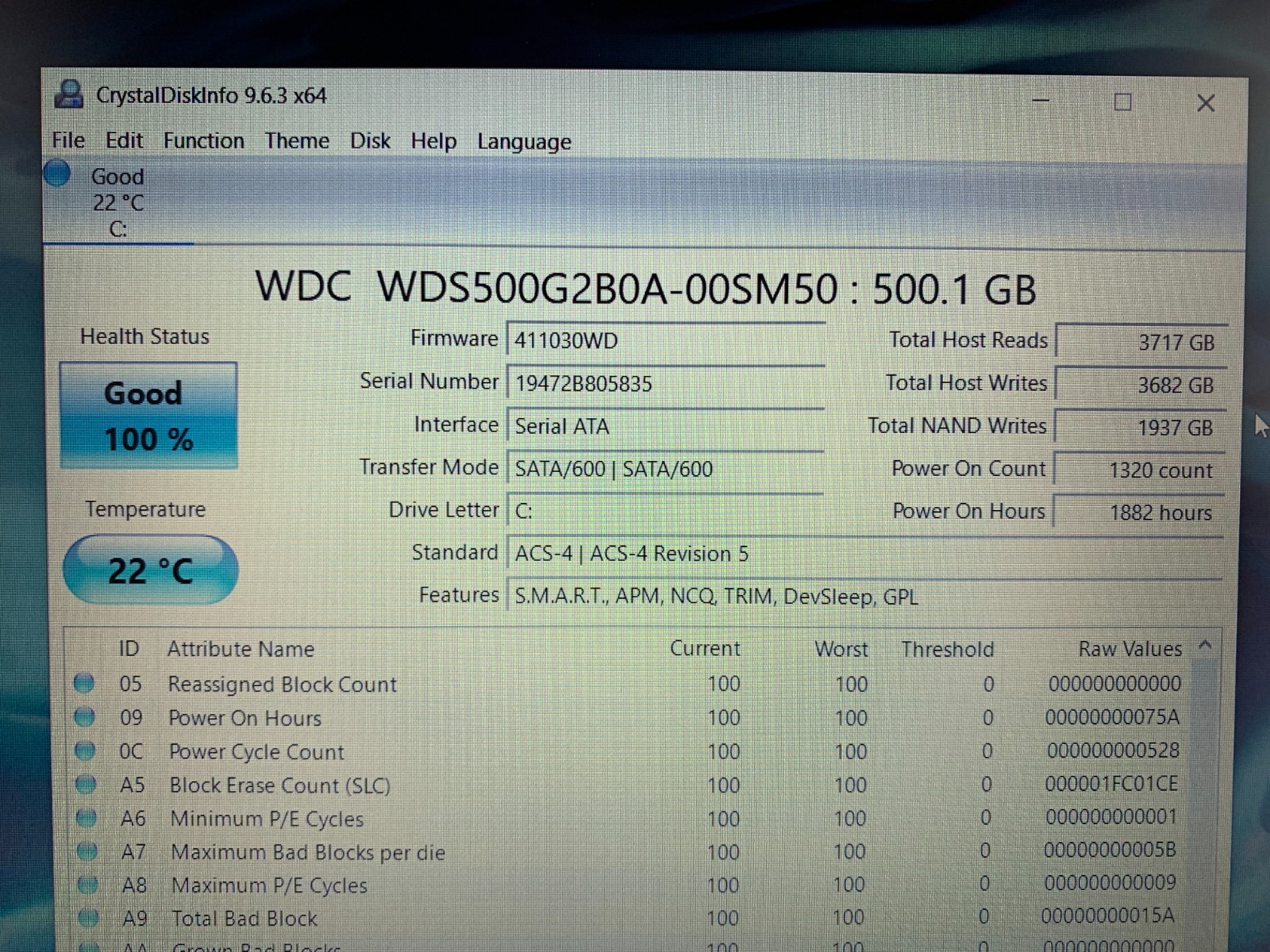Click Total Host Writes value 3682 GB
Image resolution: width=1270 pixels, height=952 pixels.
point(1140,386)
